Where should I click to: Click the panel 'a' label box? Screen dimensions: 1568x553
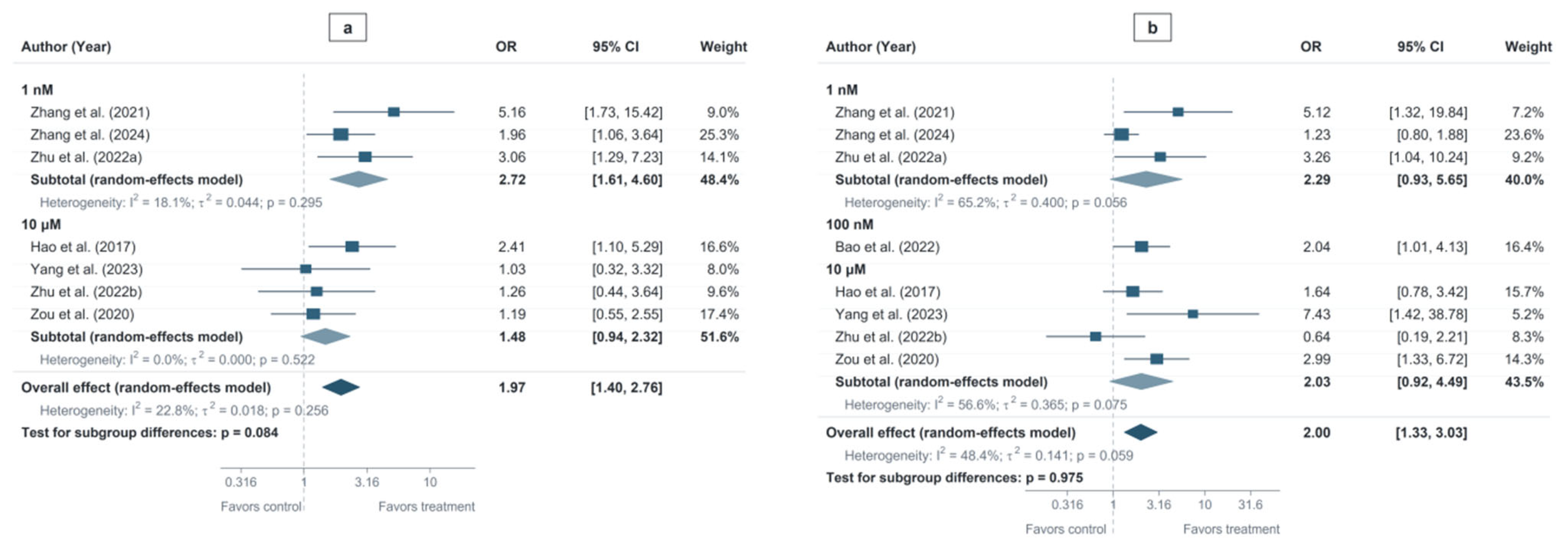pos(347,27)
